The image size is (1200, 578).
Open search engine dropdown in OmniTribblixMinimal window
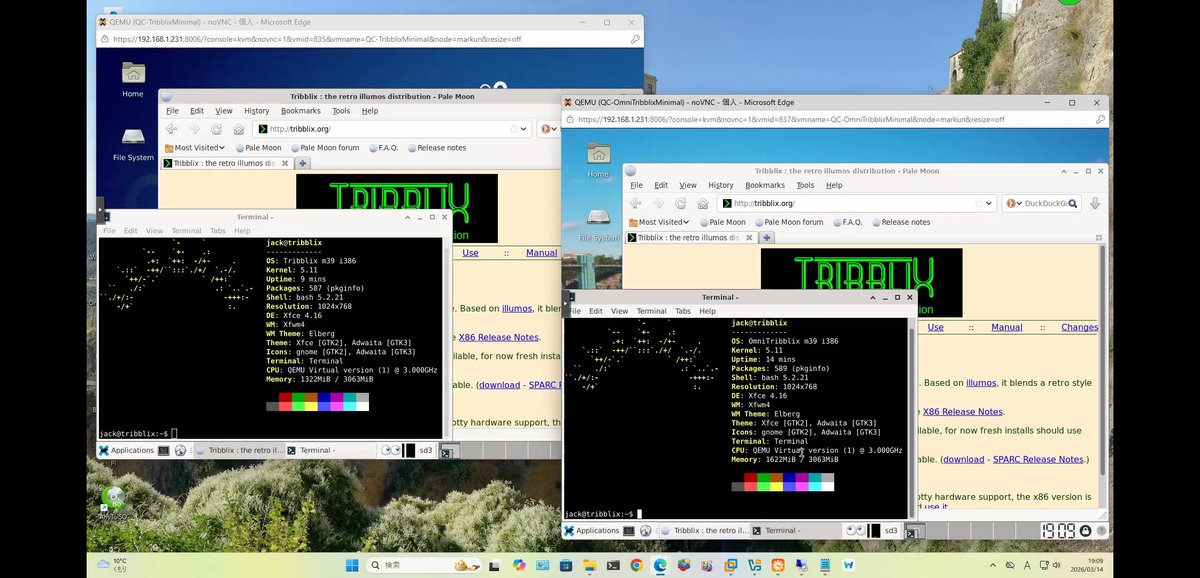(1013, 203)
